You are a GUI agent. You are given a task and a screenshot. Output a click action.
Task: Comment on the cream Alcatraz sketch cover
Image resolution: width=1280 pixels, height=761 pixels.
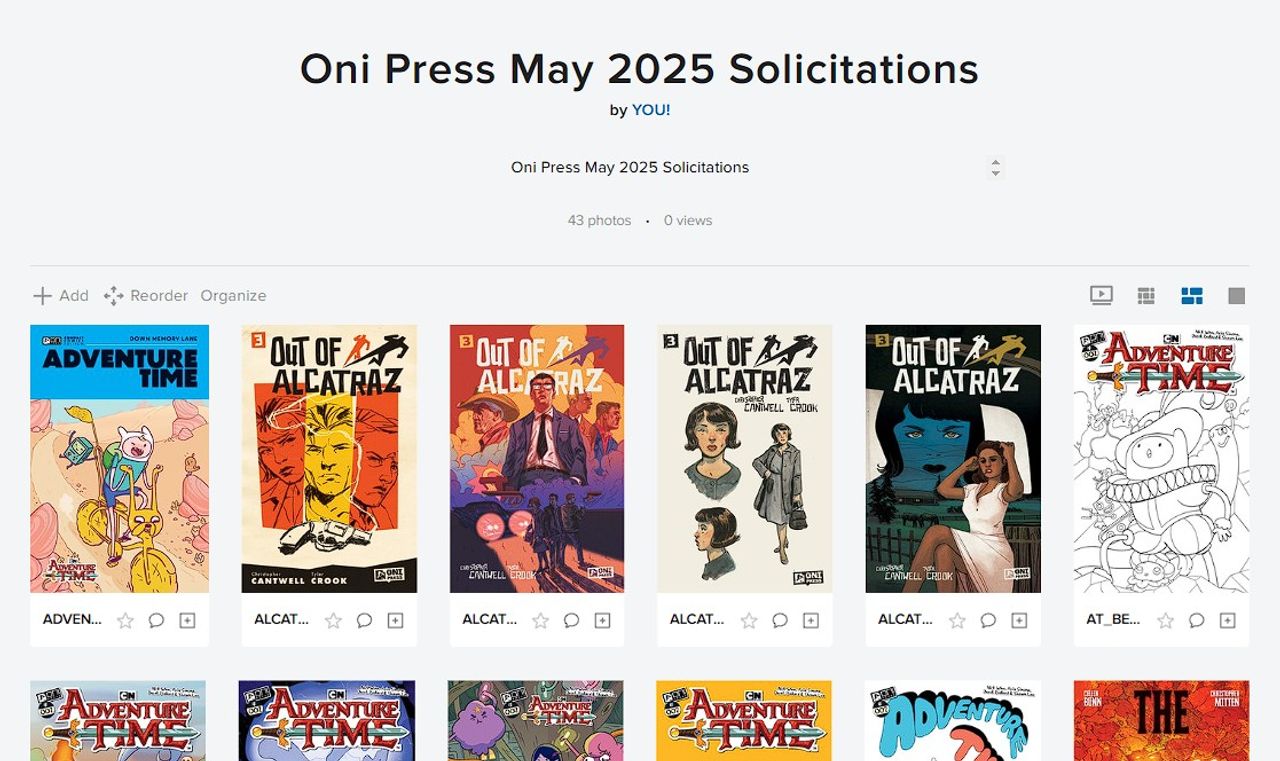(x=780, y=621)
